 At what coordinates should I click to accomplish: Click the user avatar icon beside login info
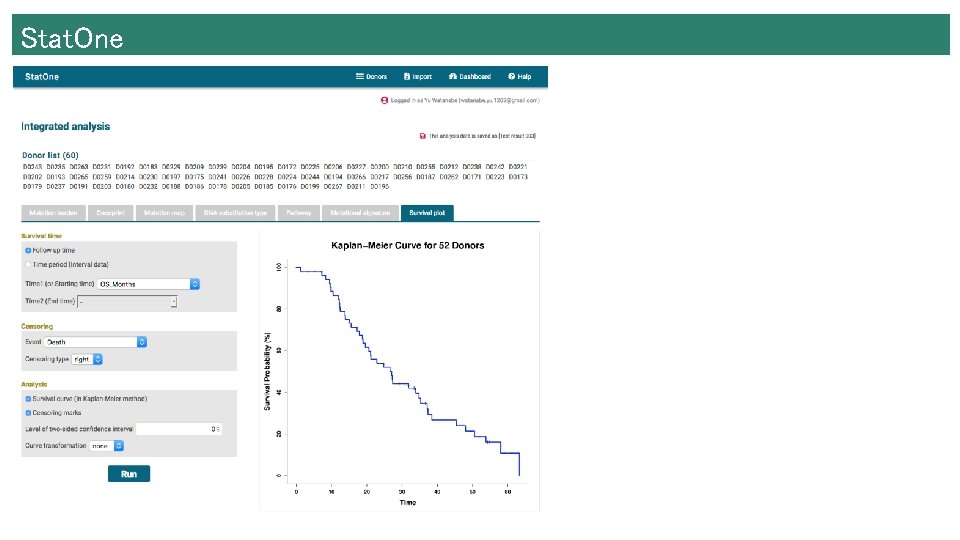point(384,100)
